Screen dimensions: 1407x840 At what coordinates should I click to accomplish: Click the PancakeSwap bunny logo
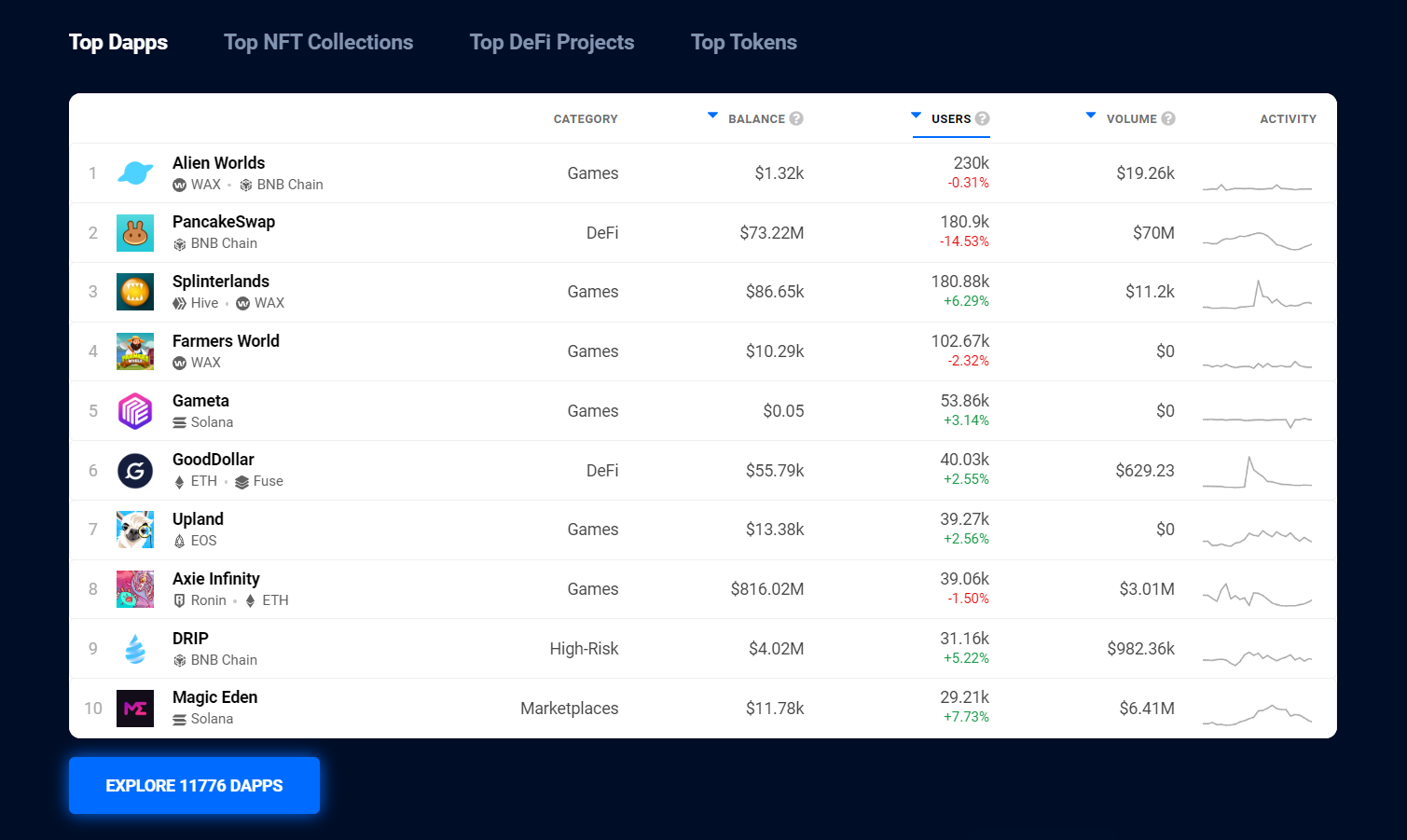(135, 233)
